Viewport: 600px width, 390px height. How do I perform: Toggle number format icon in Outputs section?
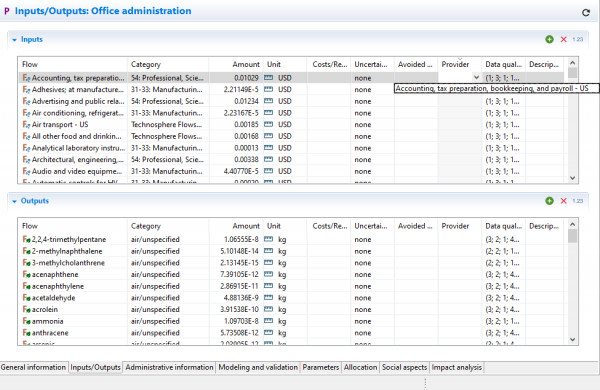pos(577,201)
